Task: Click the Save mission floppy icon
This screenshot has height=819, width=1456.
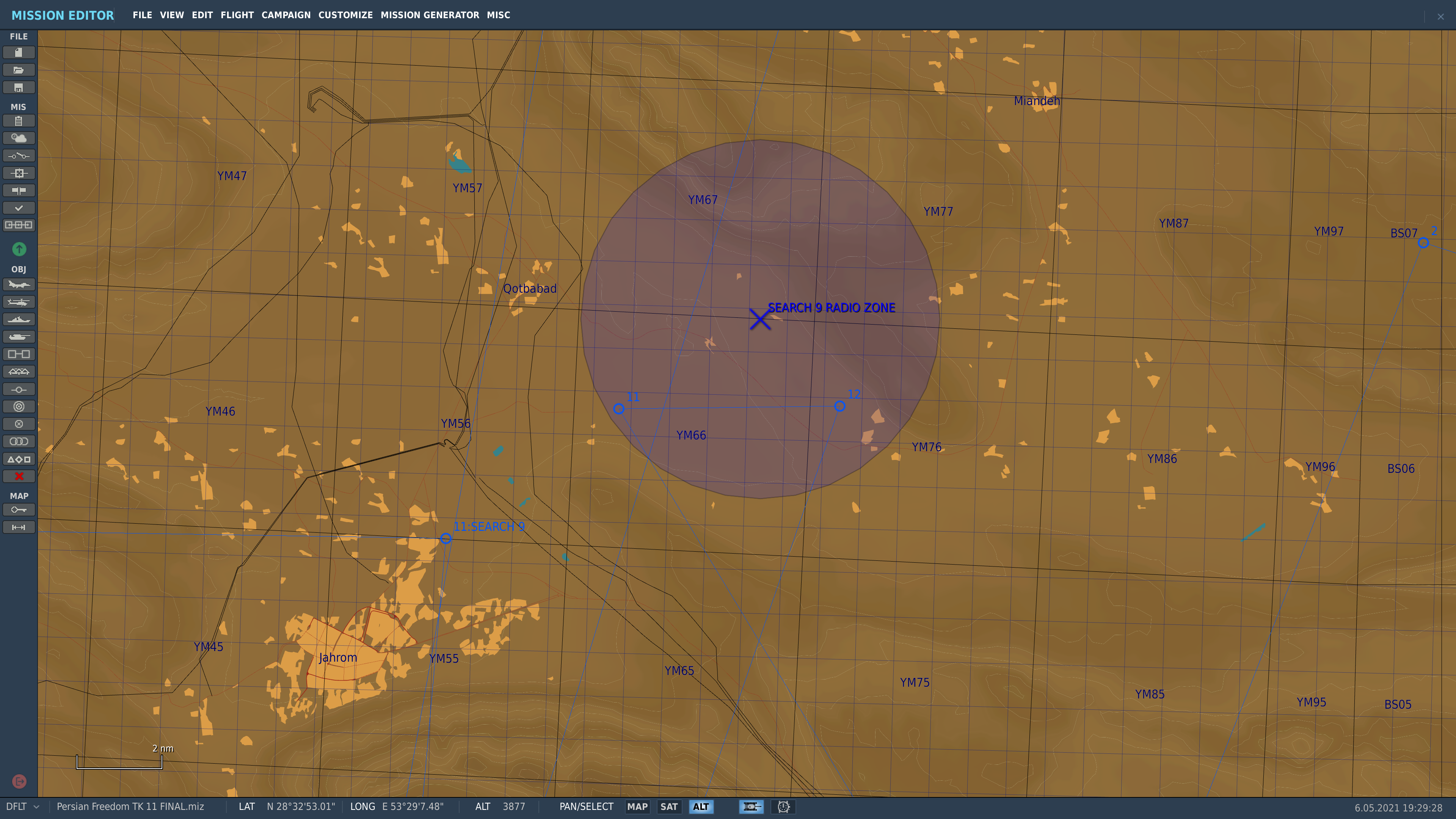Action: pyautogui.click(x=19, y=88)
